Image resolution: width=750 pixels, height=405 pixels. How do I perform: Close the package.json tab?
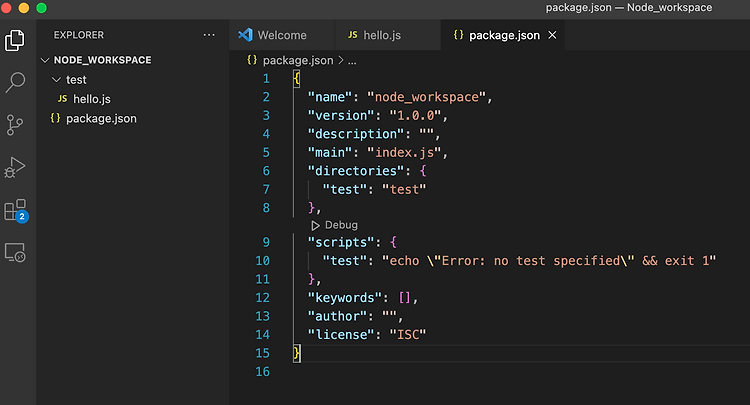[552, 35]
